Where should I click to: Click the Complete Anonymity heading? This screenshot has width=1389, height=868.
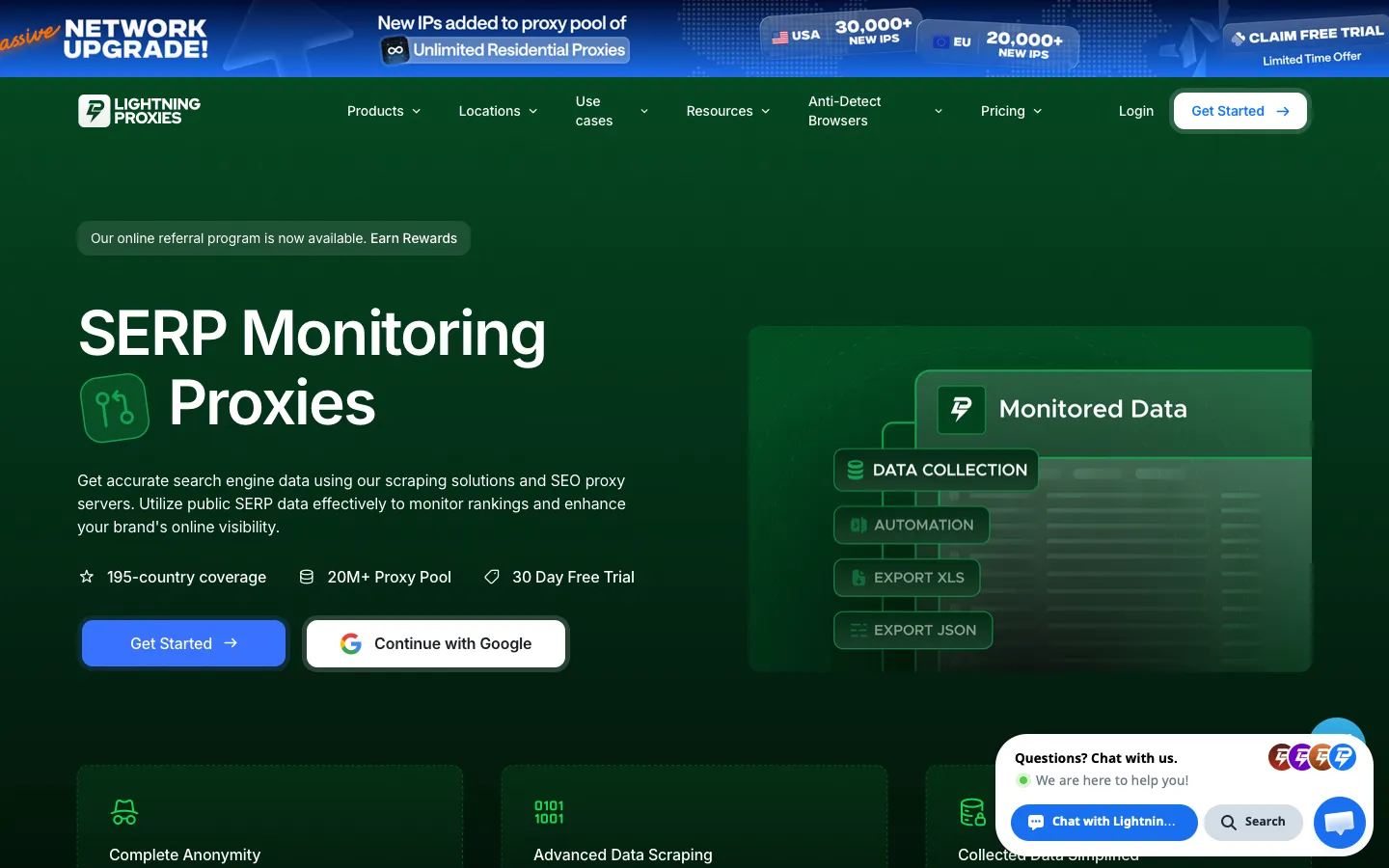(184, 854)
